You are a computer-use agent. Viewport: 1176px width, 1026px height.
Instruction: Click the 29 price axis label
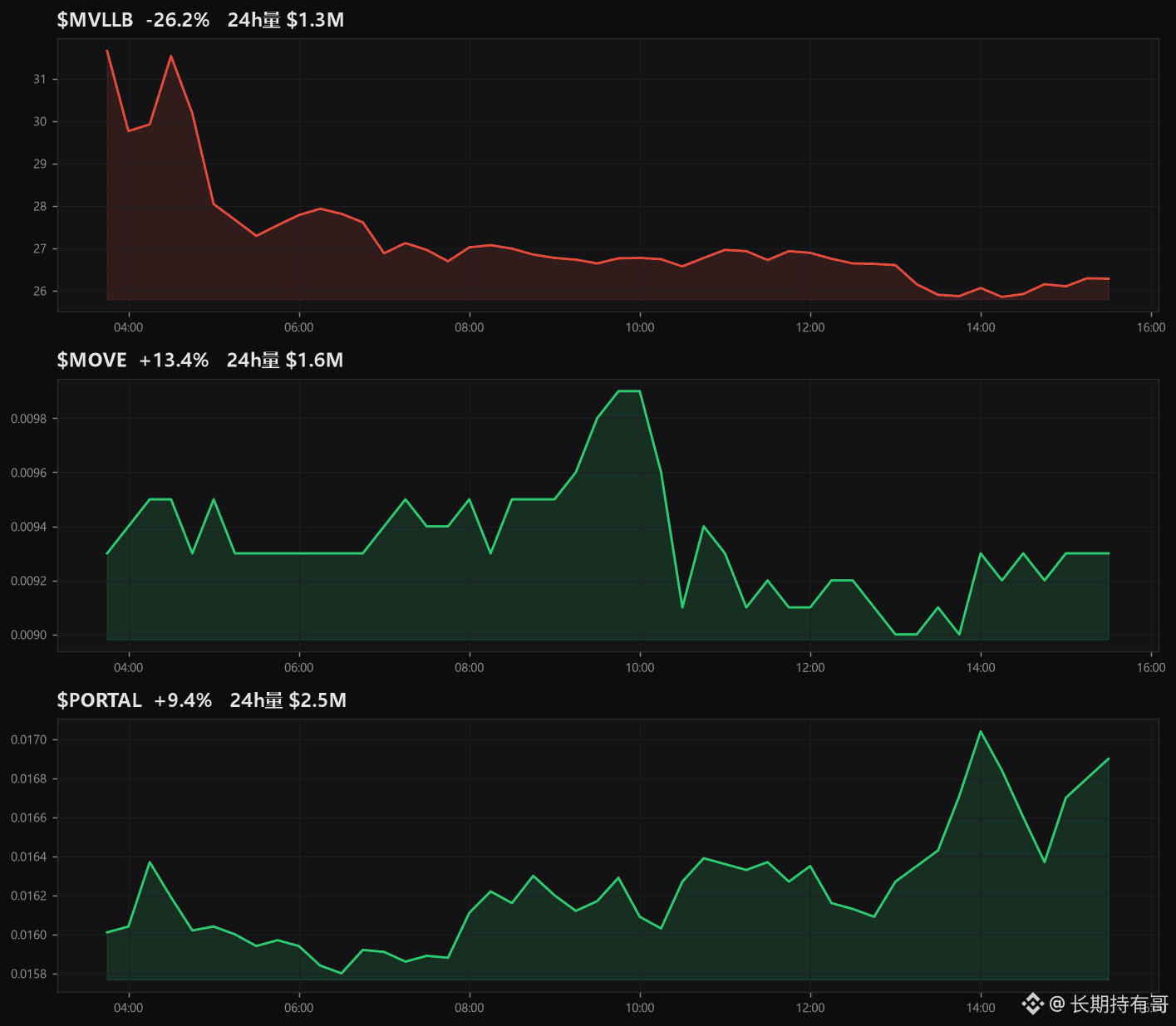(x=40, y=164)
